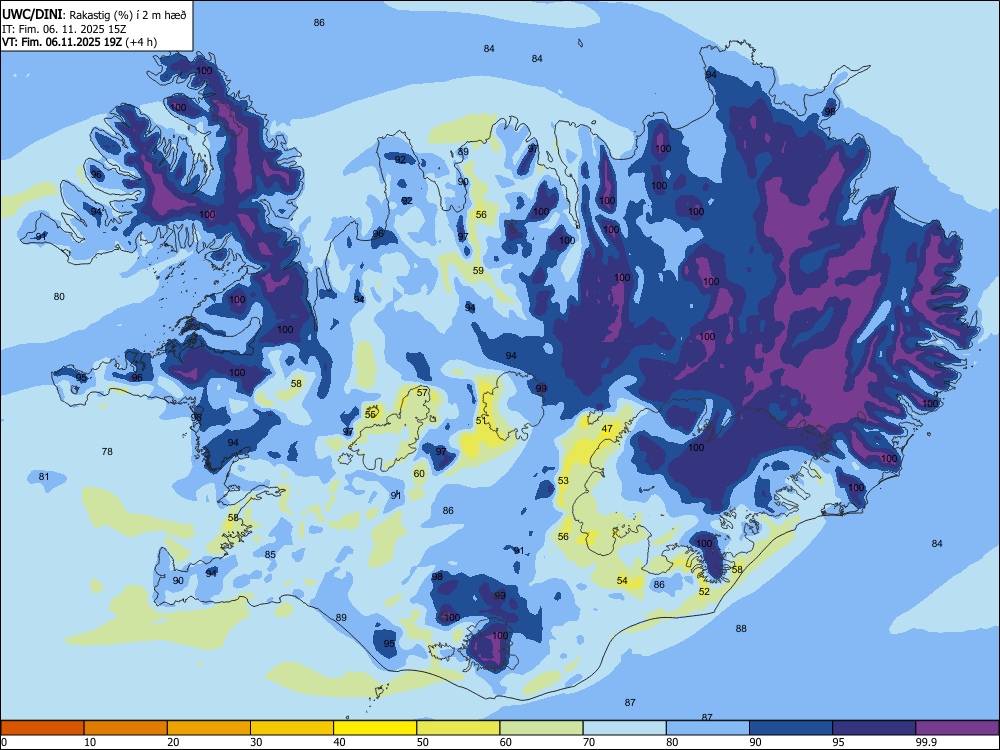This screenshot has height=750, width=1000.
Task: Click the 70–80 pale blue legend swatch
Action: pyautogui.click(x=624, y=728)
